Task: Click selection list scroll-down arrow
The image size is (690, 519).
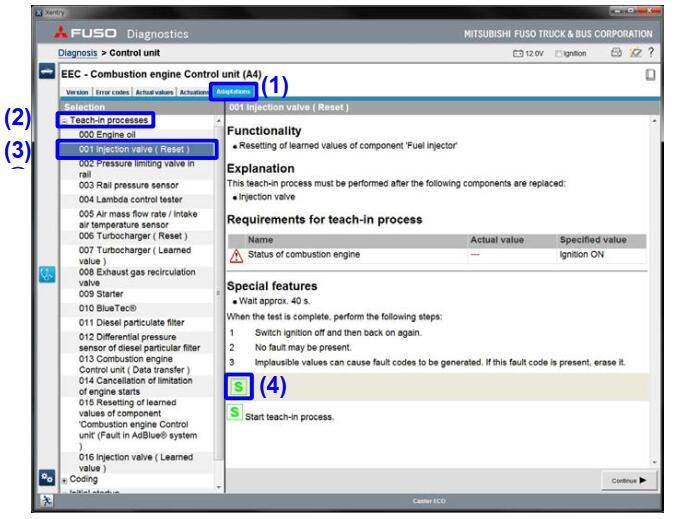Action: point(219,487)
